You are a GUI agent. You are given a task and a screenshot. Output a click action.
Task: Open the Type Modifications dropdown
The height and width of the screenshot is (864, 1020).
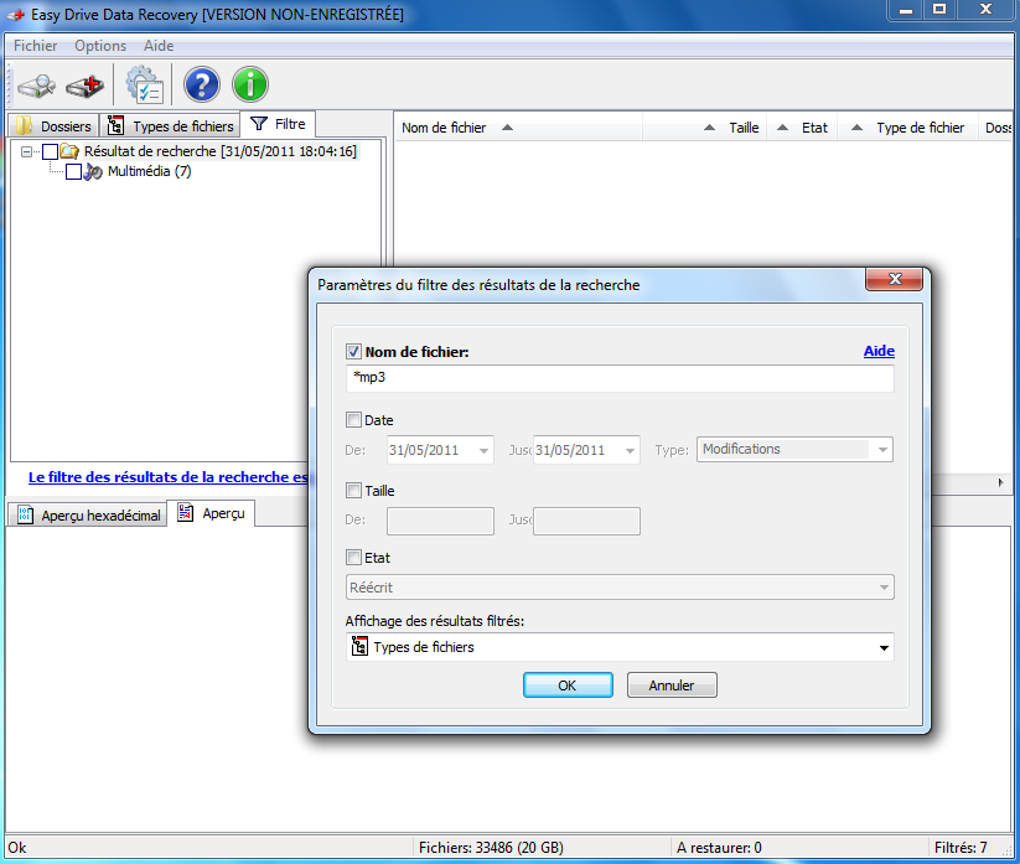882,450
